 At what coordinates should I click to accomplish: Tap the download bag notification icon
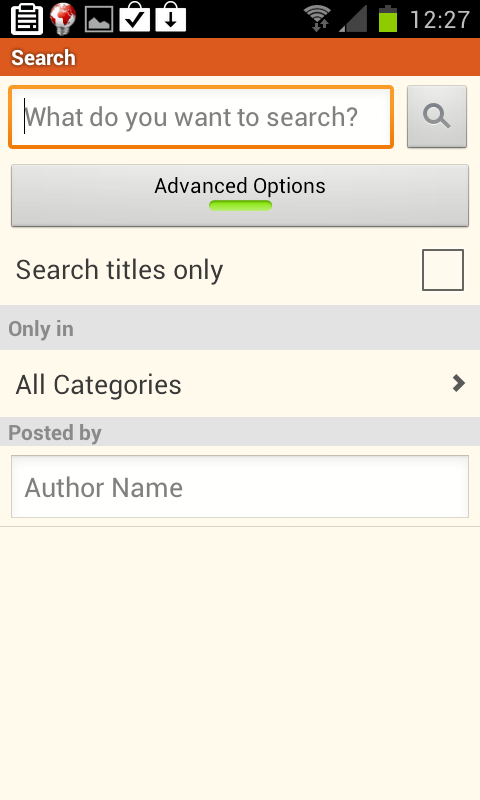(x=171, y=17)
